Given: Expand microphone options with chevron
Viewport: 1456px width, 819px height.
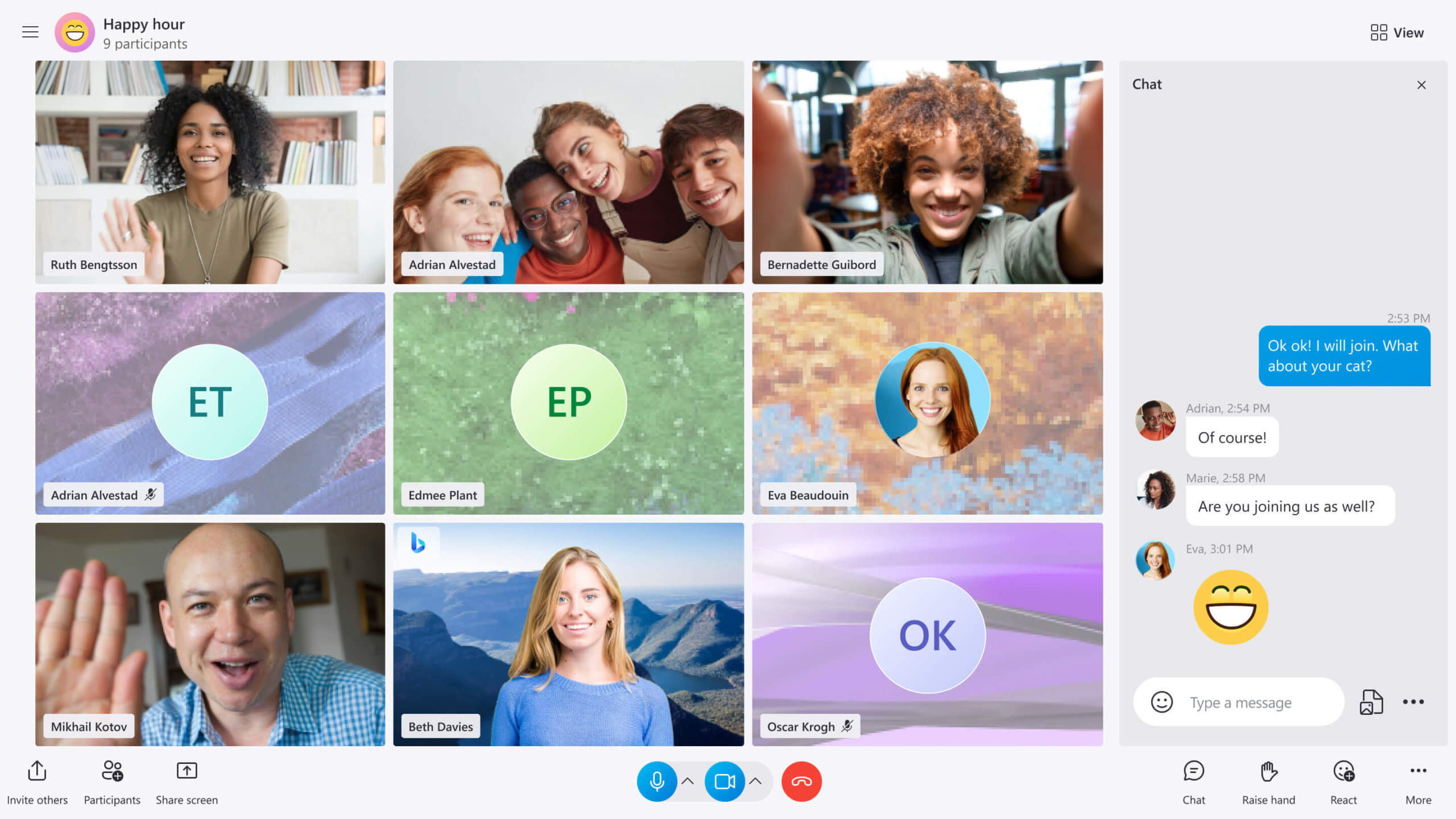Looking at the screenshot, I should pos(686,781).
